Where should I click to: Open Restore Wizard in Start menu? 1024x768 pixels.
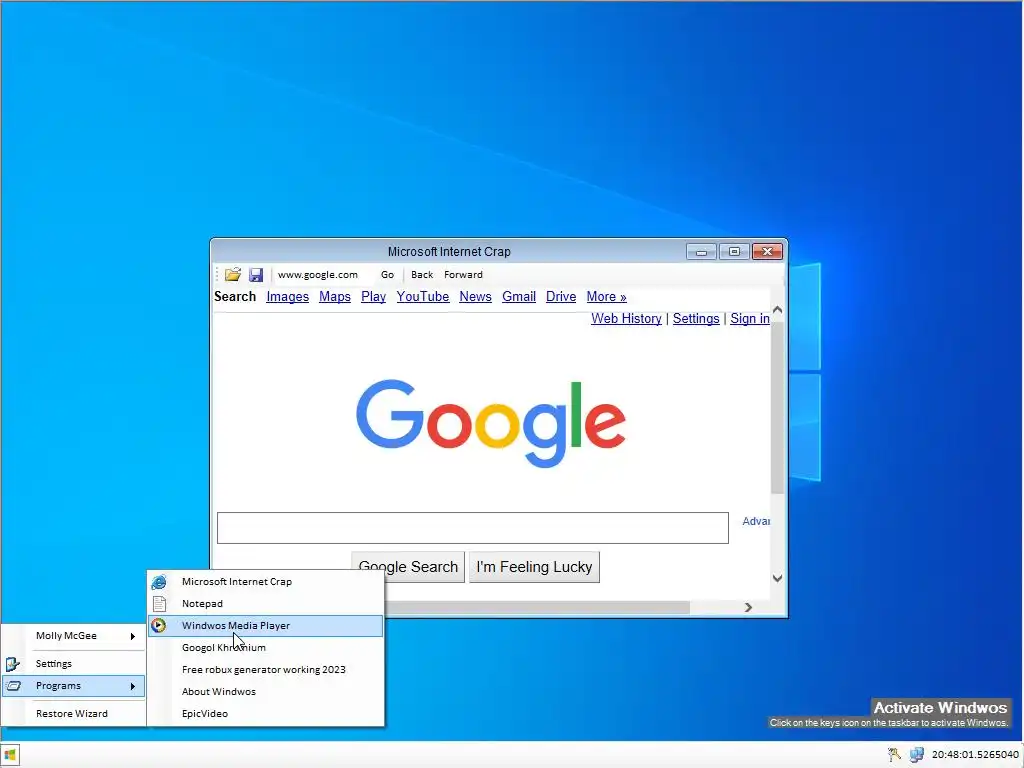73,714
